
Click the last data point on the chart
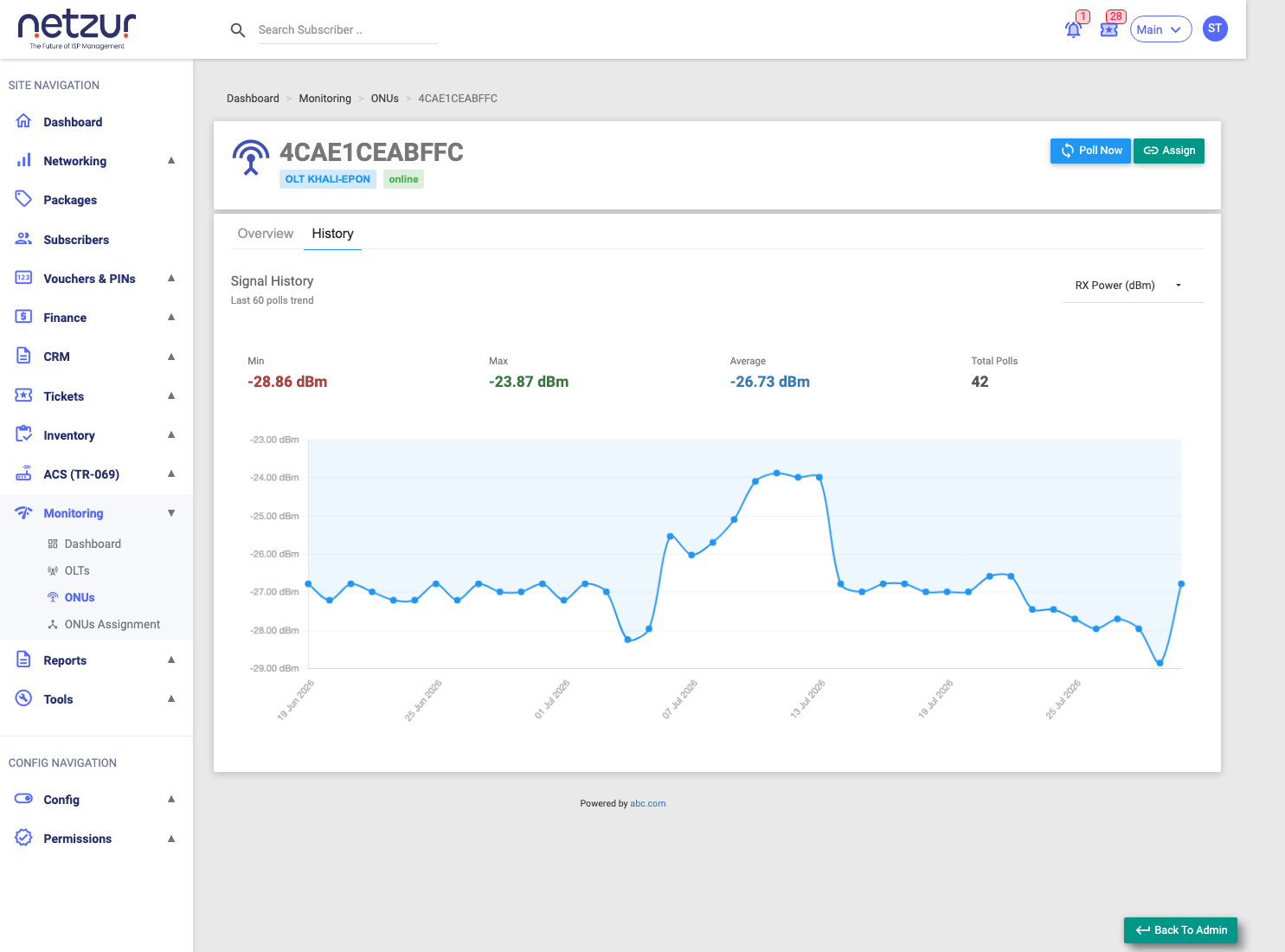[1181, 584]
